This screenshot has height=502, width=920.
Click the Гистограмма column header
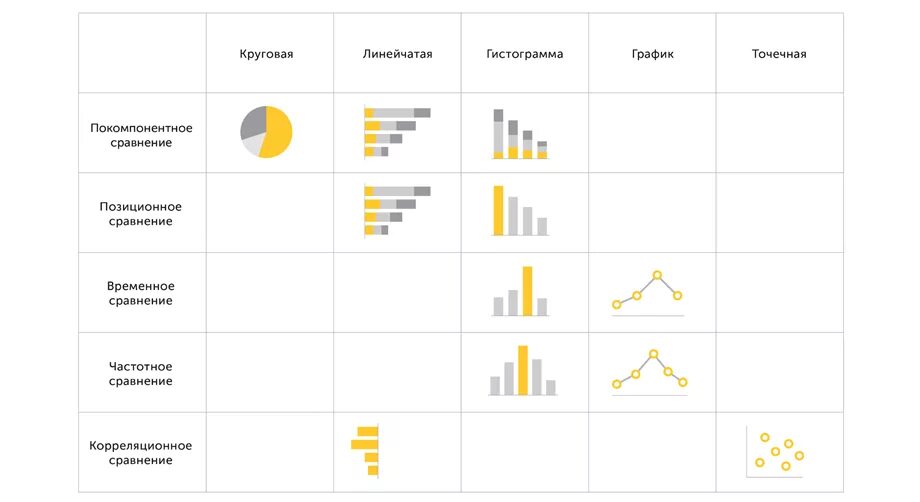point(525,54)
